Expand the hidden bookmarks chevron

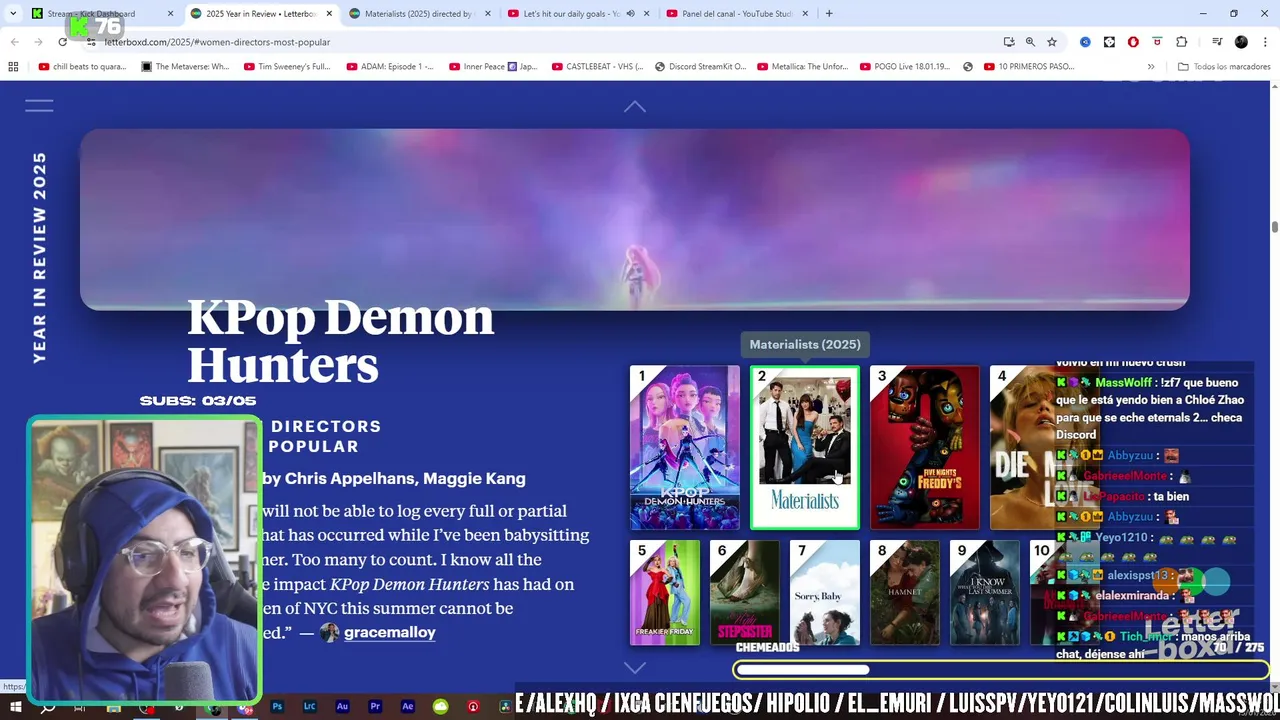pyautogui.click(x=1151, y=67)
